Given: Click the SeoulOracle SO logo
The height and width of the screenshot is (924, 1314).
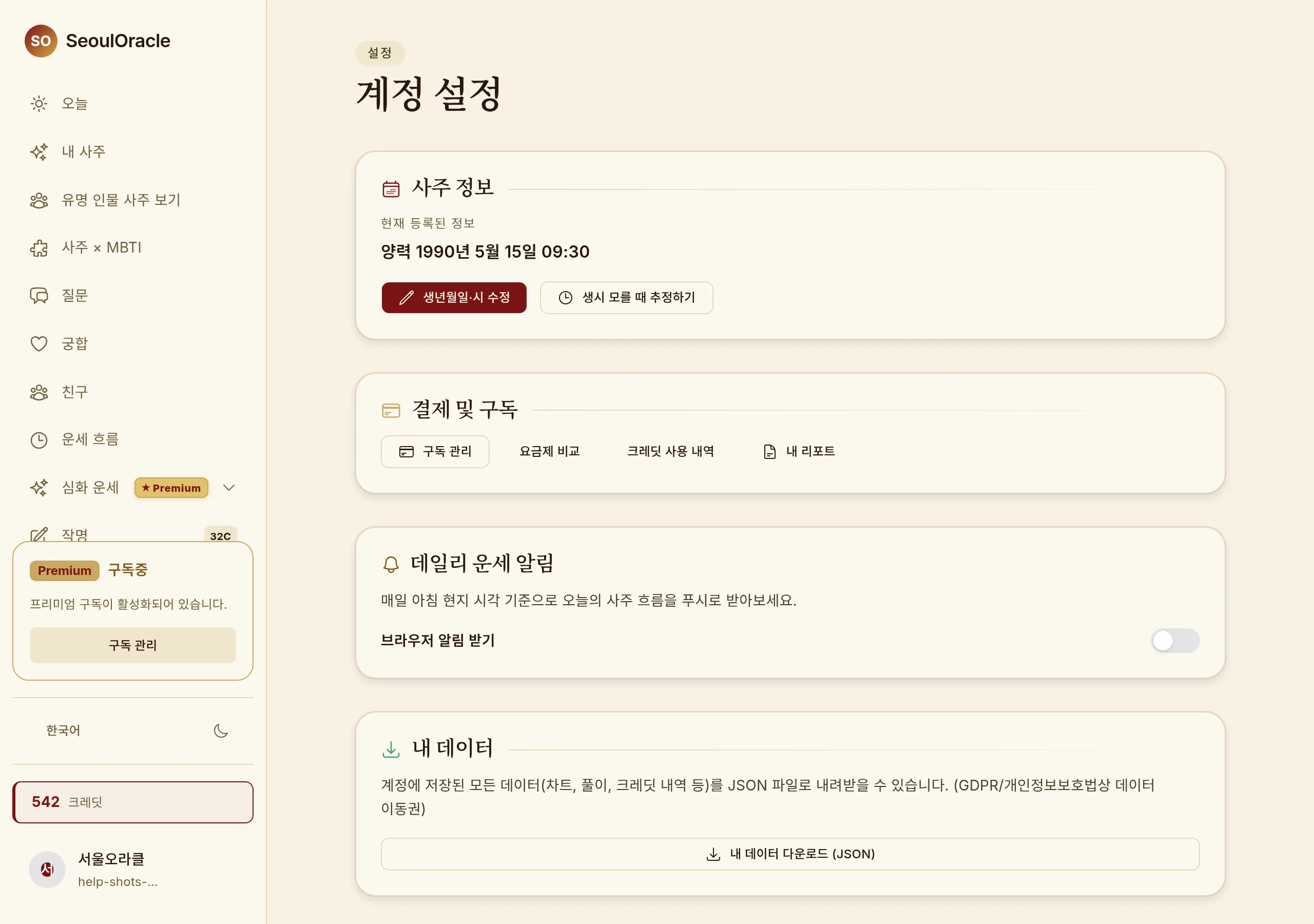Looking at the screenshot, I should click(x=41, y=41).
